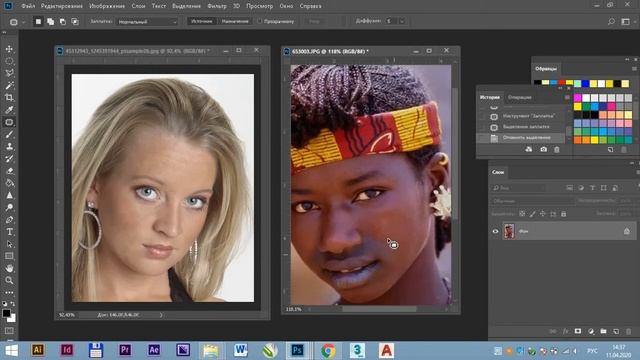640x360 pixels.
Task: Create new snapshot with History camera icon
Action: 543,149
